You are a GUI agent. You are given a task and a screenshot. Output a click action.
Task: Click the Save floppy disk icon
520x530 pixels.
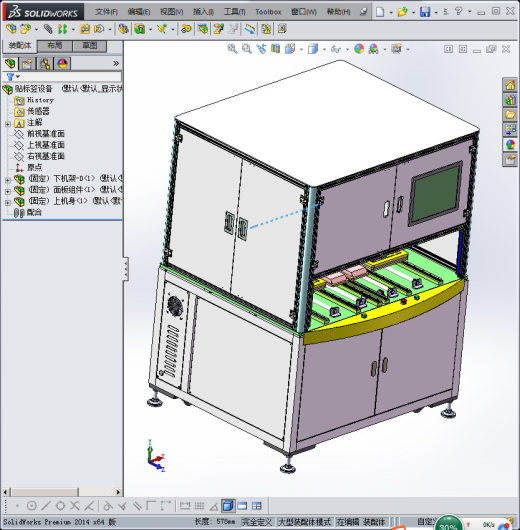(425, 12)
